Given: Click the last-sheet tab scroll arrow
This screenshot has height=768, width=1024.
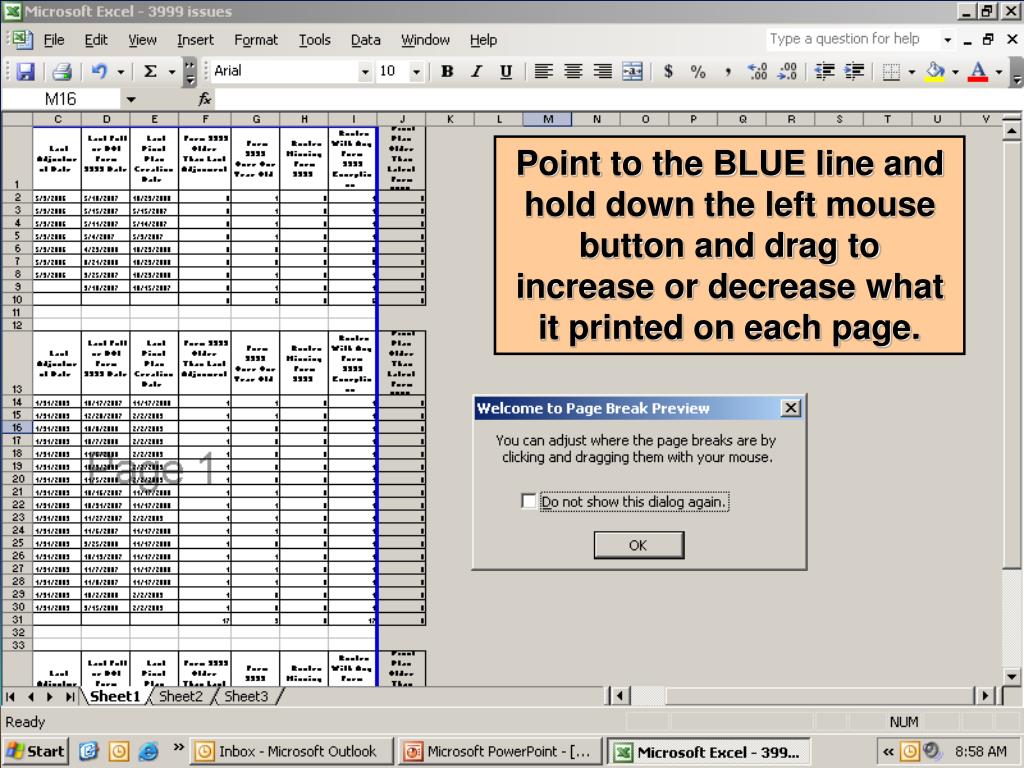Looking at the screenshot, I should pyautogui.click(x=69, y=697).
